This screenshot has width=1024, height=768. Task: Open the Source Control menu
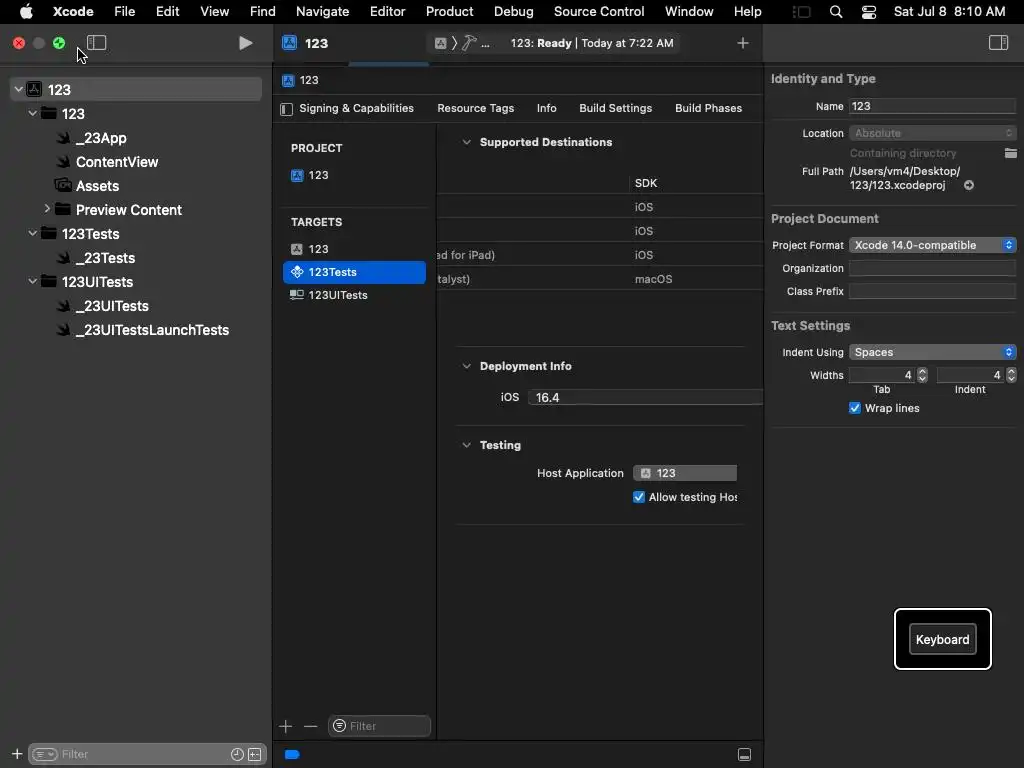tap(599, 12)
